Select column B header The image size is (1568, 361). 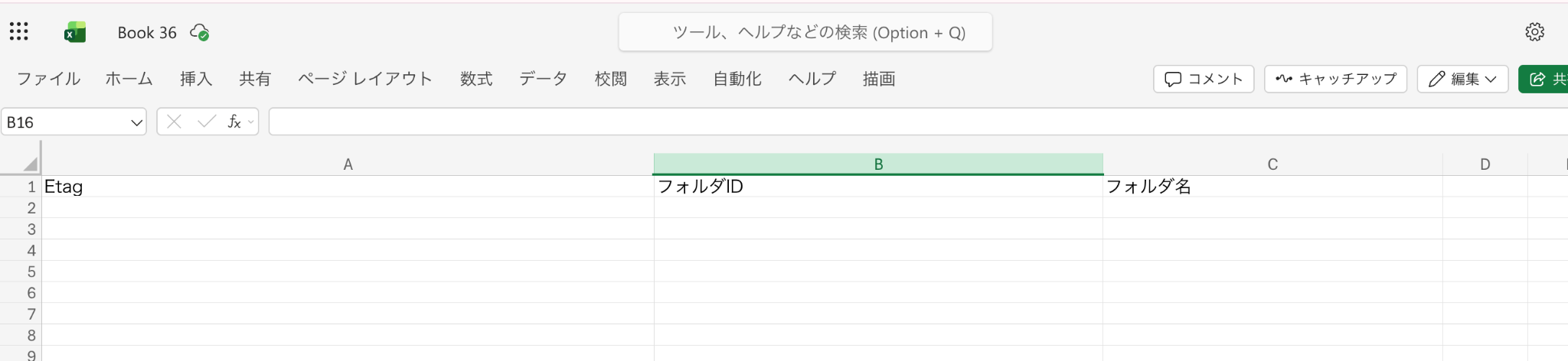[x=878, y=164]
